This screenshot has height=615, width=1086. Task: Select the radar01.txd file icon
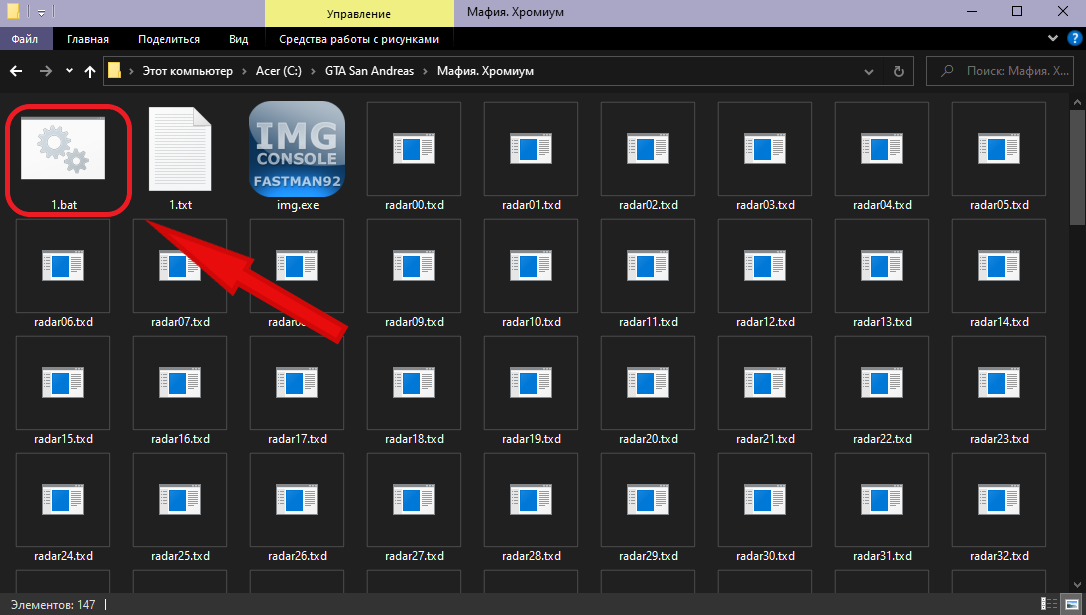pyautogui.click(x=531, y=148)
